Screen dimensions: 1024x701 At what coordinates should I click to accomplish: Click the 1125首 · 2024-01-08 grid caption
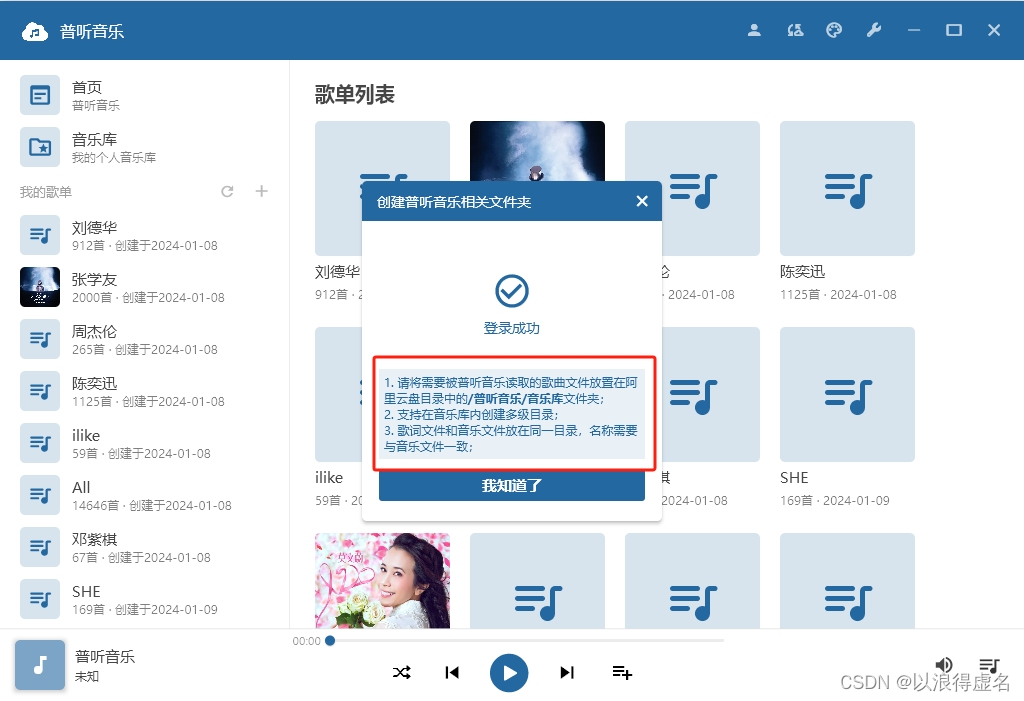pos(838,295)
